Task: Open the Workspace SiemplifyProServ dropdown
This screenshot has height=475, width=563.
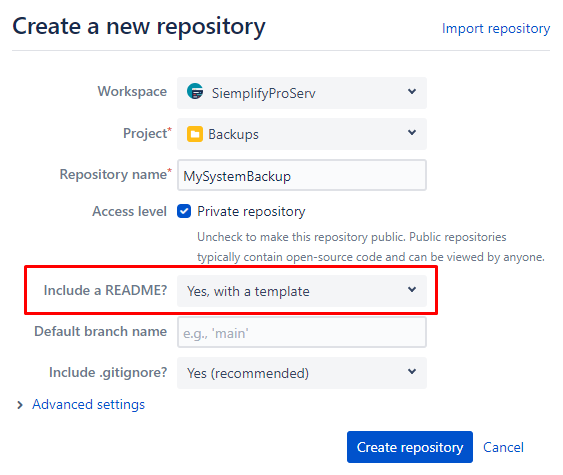Action: coord(302,93)
